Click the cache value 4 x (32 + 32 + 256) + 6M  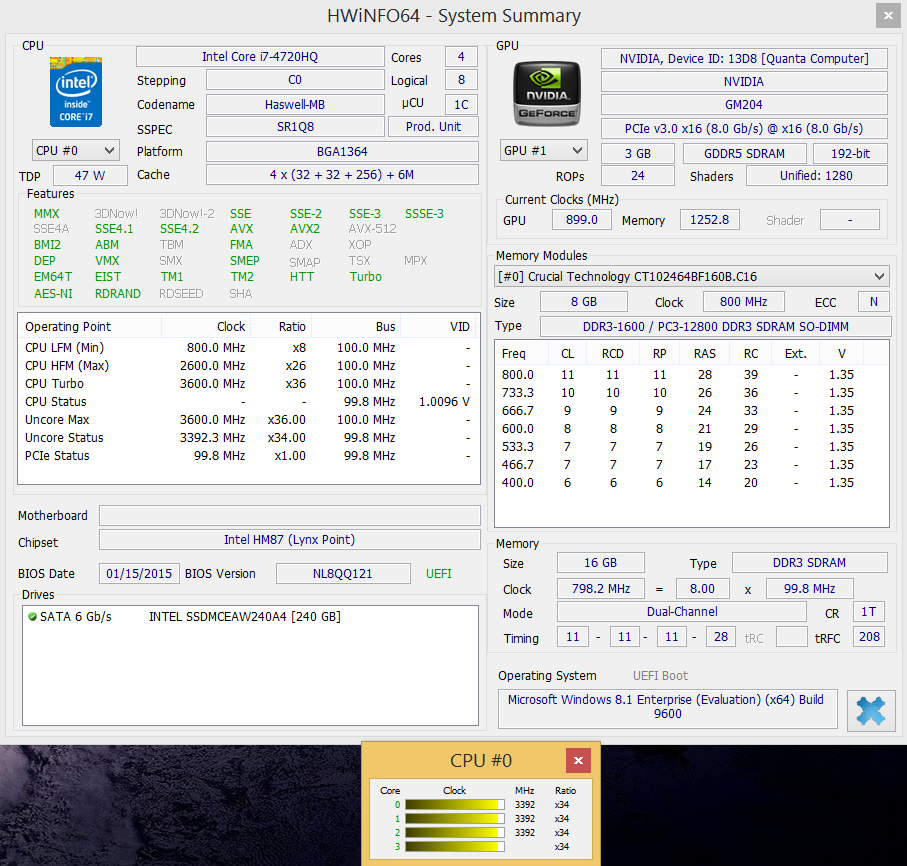click(x=342, y=175)
